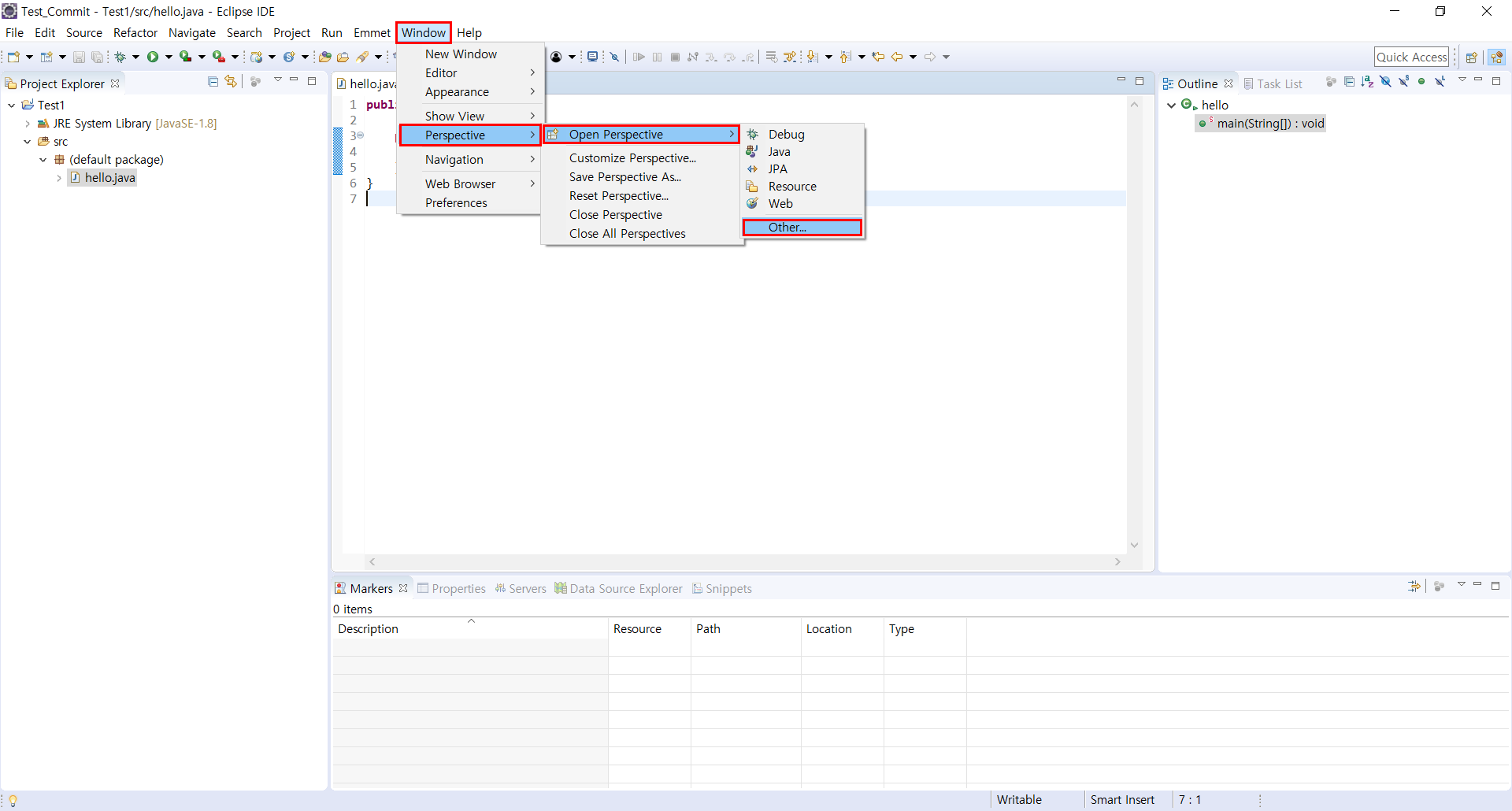Toggle Hide Static Fields and Methods
Image resolution: width=1512 pixels, height=811 pixels.
pyautogui.click(x=1403, y=81)
